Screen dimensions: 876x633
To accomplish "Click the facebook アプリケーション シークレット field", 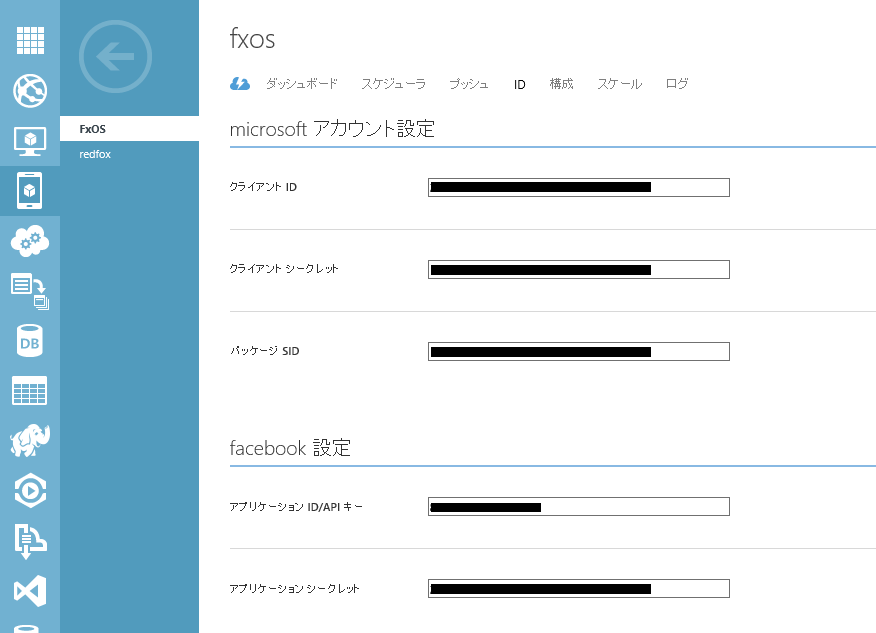I will (x=578, y=588).
